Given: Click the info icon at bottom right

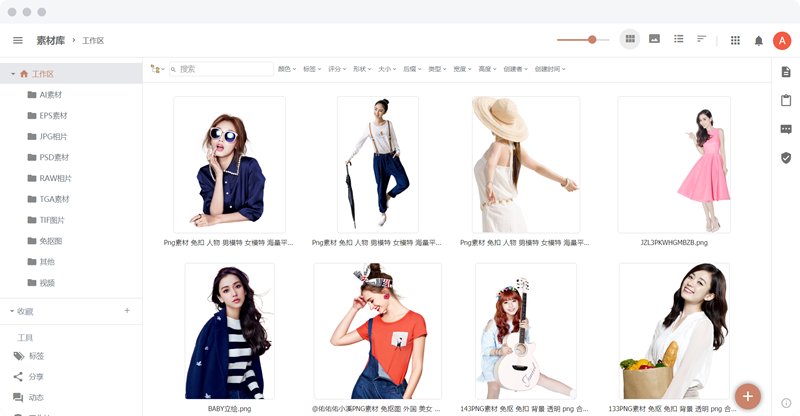Looking at the screenshot, I should pos(786,403).
